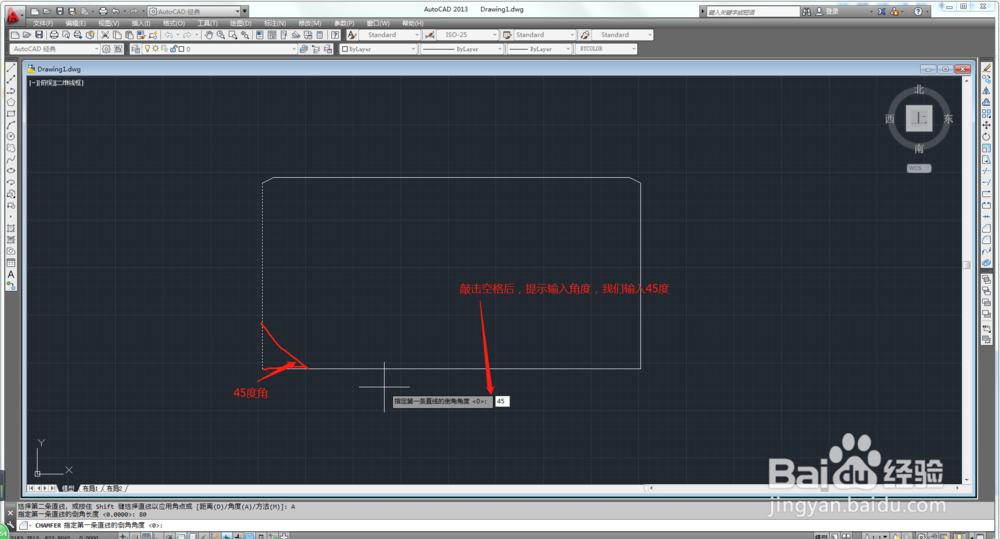The height and width of the screenshot is (539, 1000).
Task: Expand the layer list dropdown showing 0
Action: pos(293,48)
